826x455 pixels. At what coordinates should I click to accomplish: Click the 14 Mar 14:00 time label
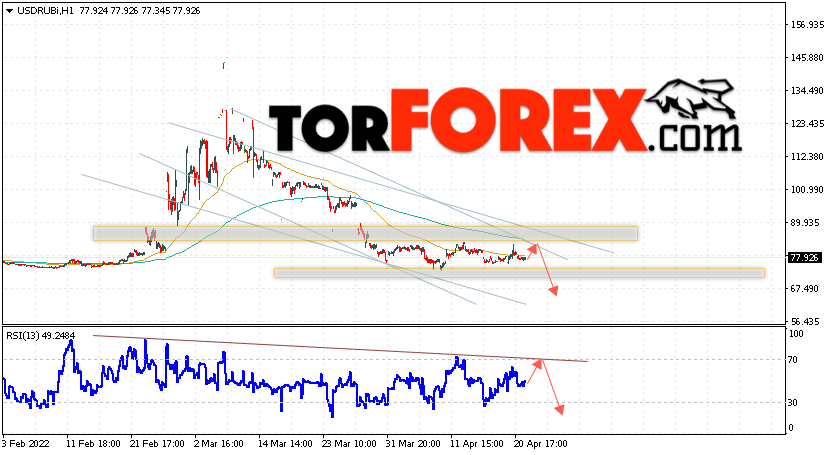tap(286, 444)
